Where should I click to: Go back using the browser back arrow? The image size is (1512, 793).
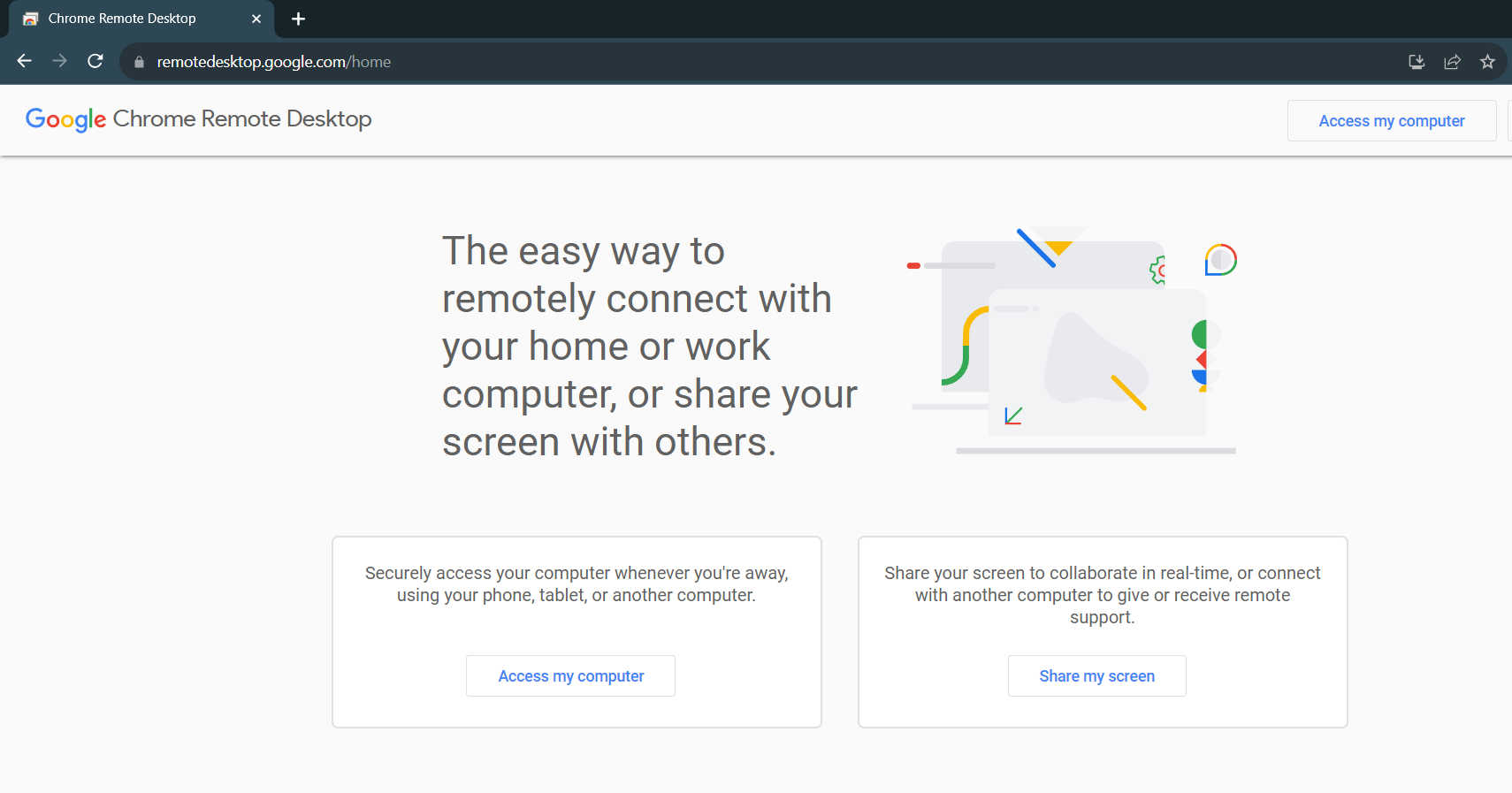click(x=25, y=61)
